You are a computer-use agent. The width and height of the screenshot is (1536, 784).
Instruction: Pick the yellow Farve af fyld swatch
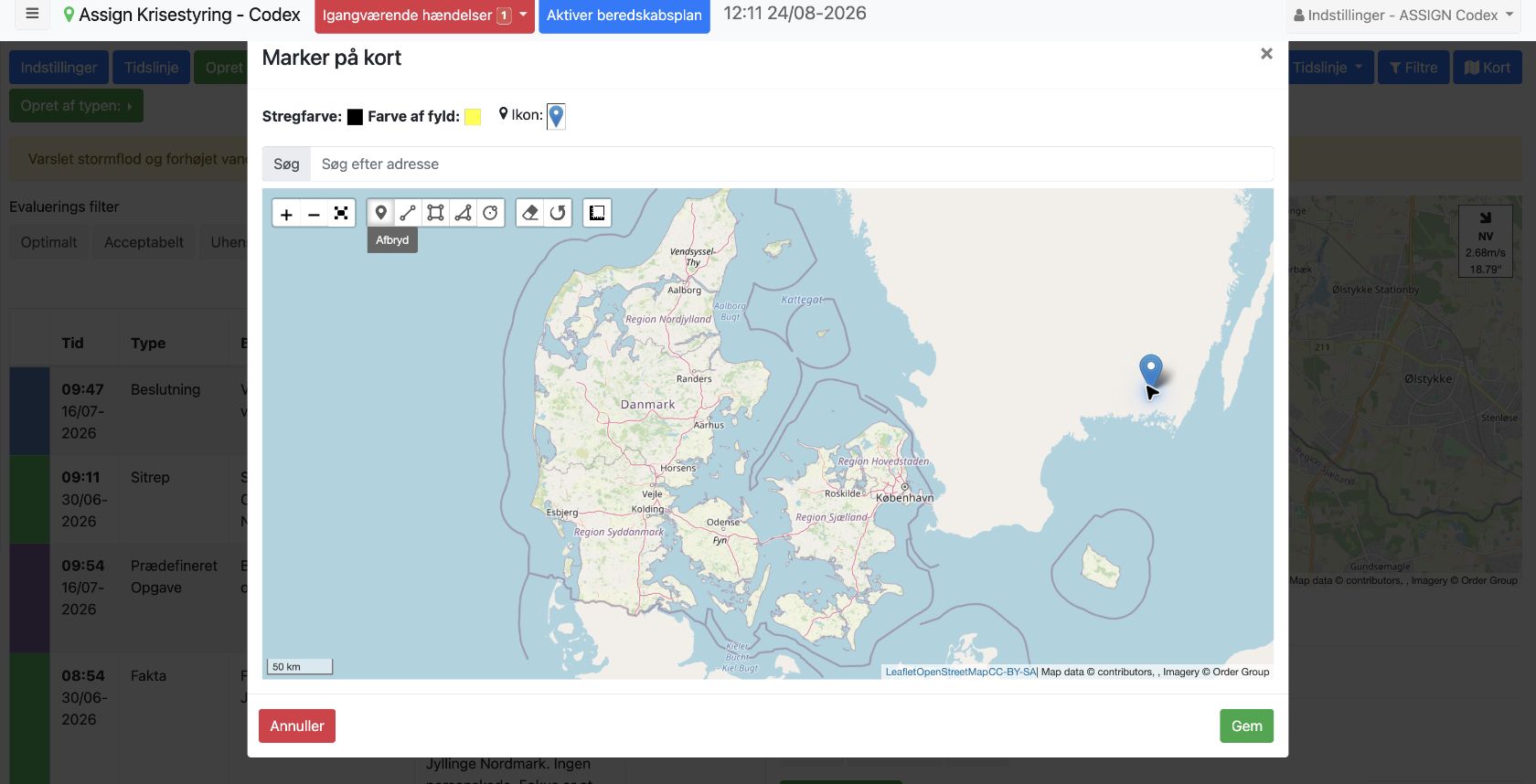click(x=473, y=117)
